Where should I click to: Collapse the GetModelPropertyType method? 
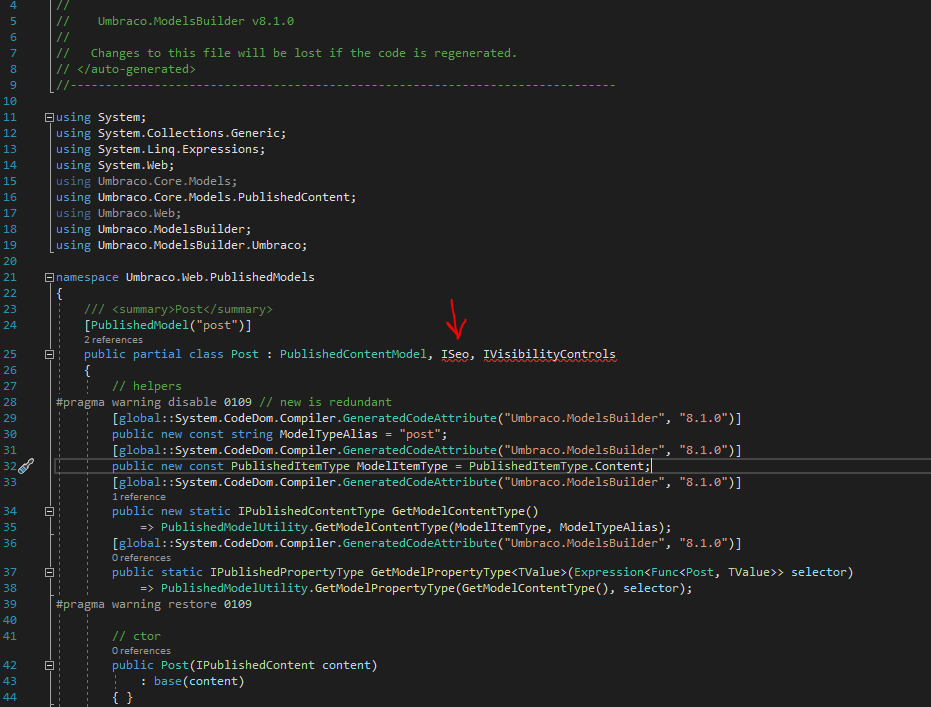[x=49, y=572]
